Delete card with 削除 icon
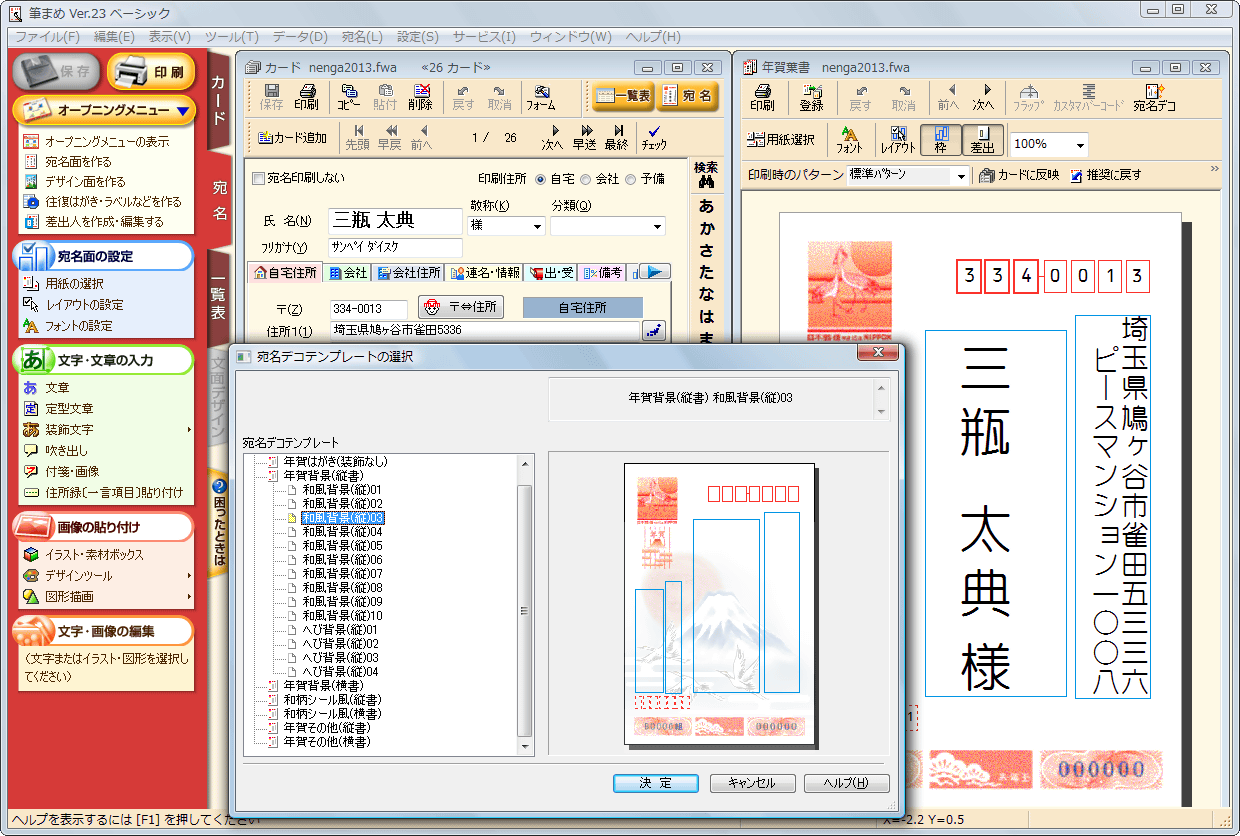Viewport: 1240px width, 836px height. 421,96
